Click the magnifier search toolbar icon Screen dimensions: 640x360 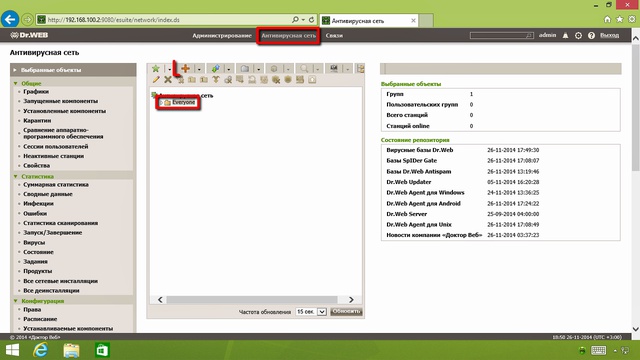(304, 69)
